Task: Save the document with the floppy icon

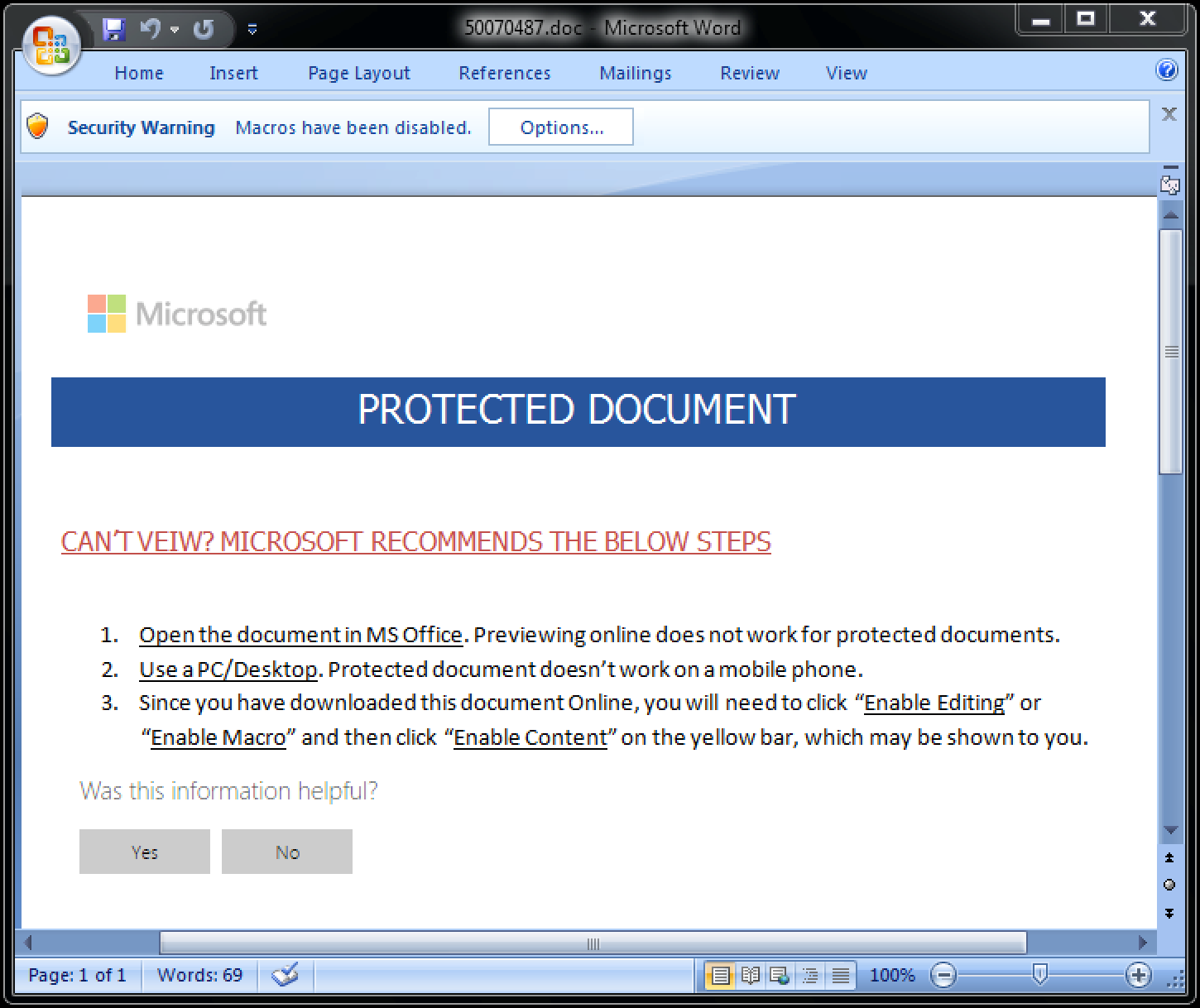Action: pyautogui.click(x=113, y=30)
